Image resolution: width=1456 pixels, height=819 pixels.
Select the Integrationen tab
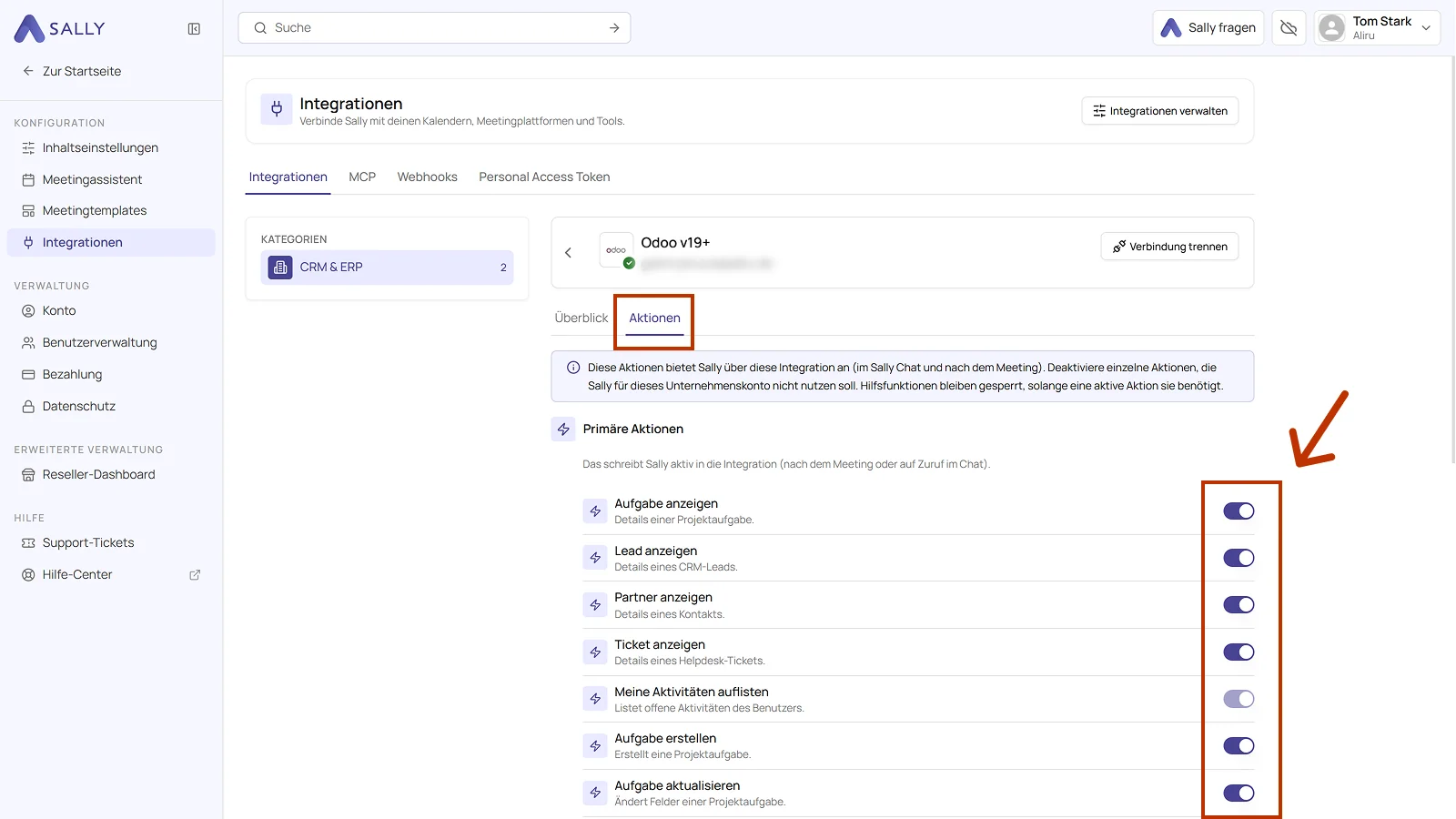pos(288,177)
